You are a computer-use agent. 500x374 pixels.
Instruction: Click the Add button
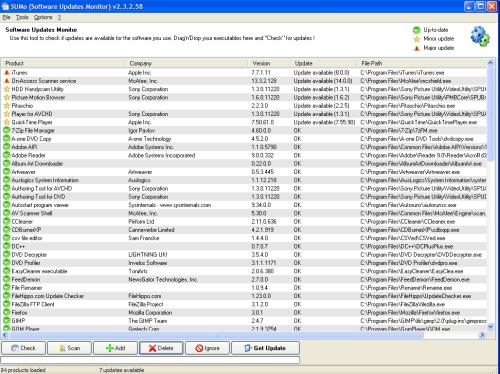coord(115,348)
